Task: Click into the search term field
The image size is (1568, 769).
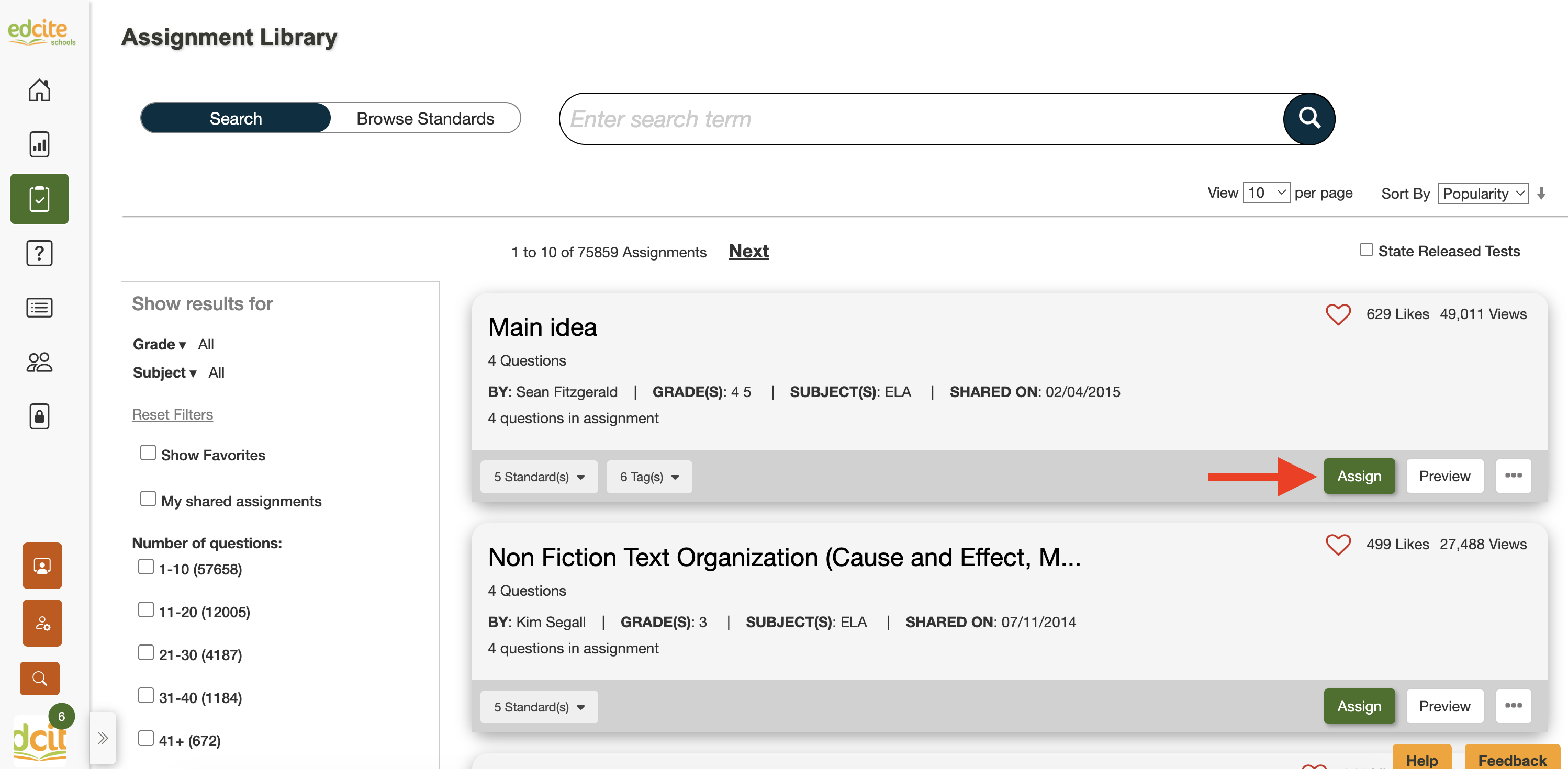Action: pyautogui.click(x=913, y=119)
